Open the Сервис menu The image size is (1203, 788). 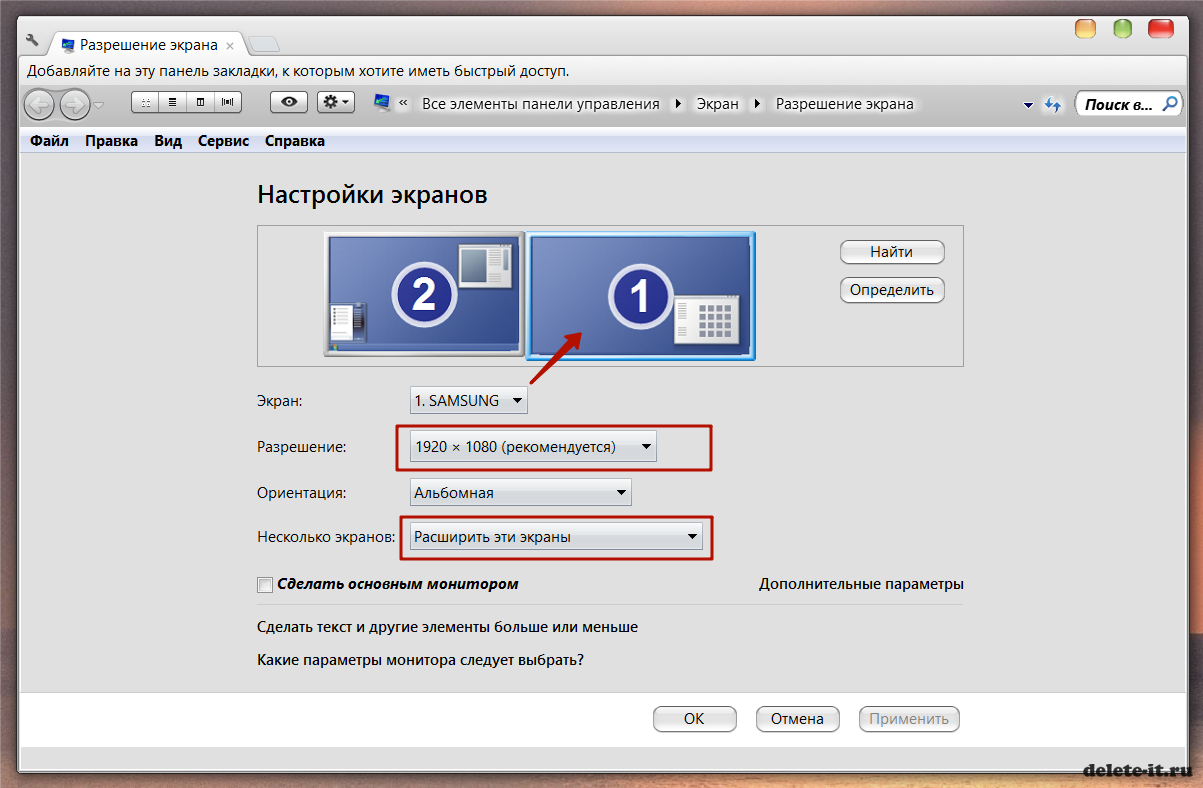pos(223,141)
